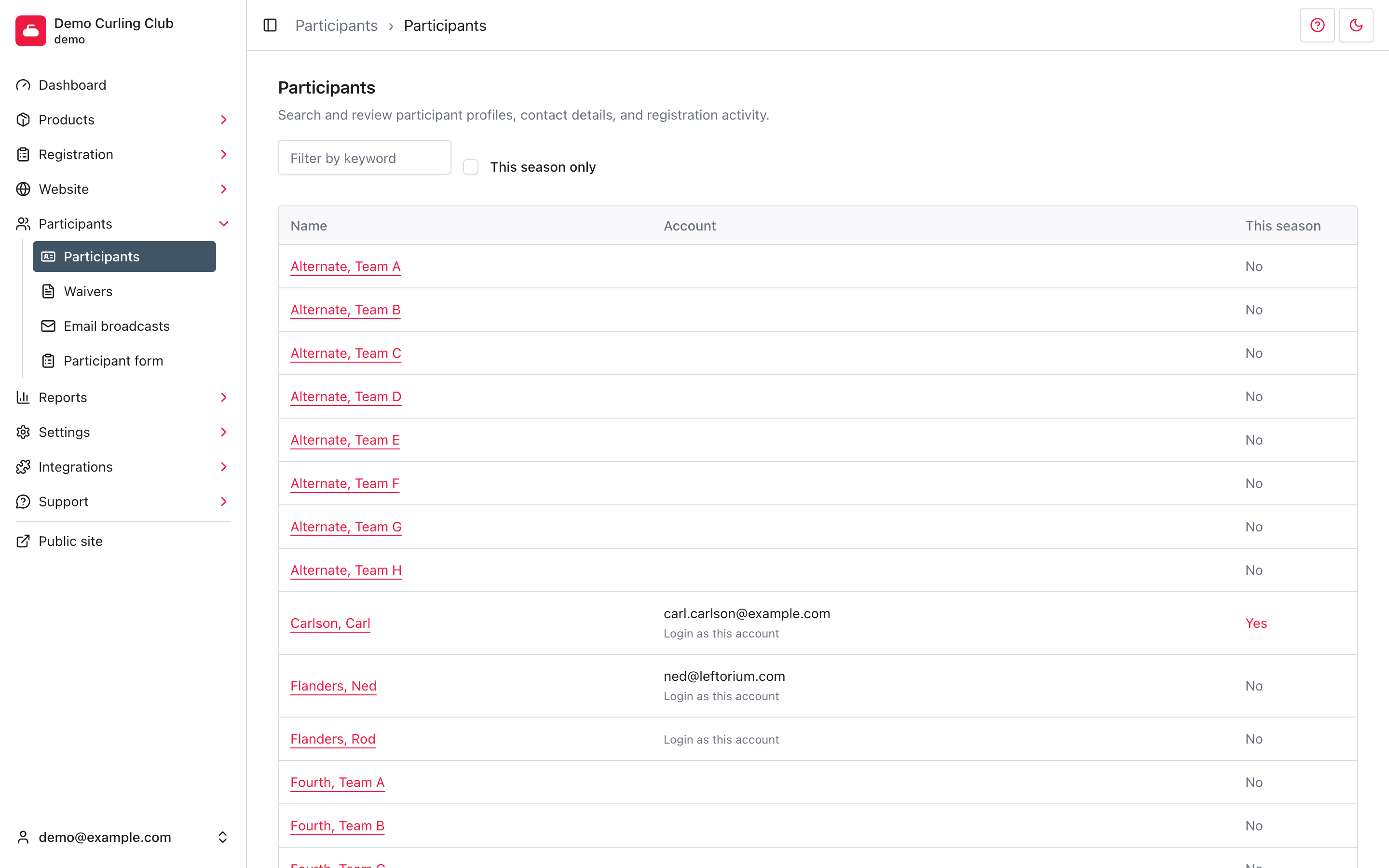Expand the Support menu chevron

click(224, 502)
